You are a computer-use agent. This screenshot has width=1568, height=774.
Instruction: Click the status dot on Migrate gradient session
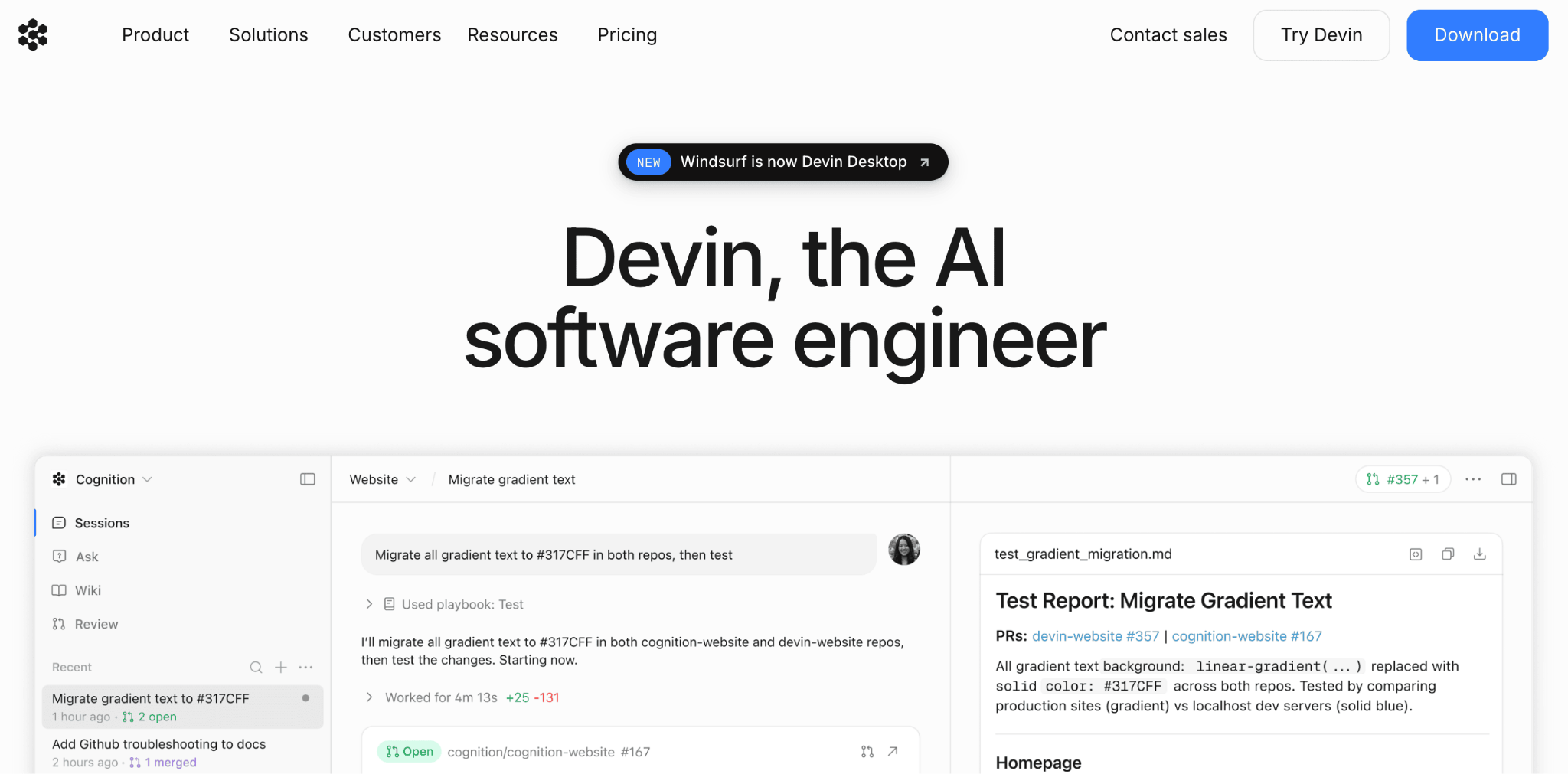(x=305, y=698)
